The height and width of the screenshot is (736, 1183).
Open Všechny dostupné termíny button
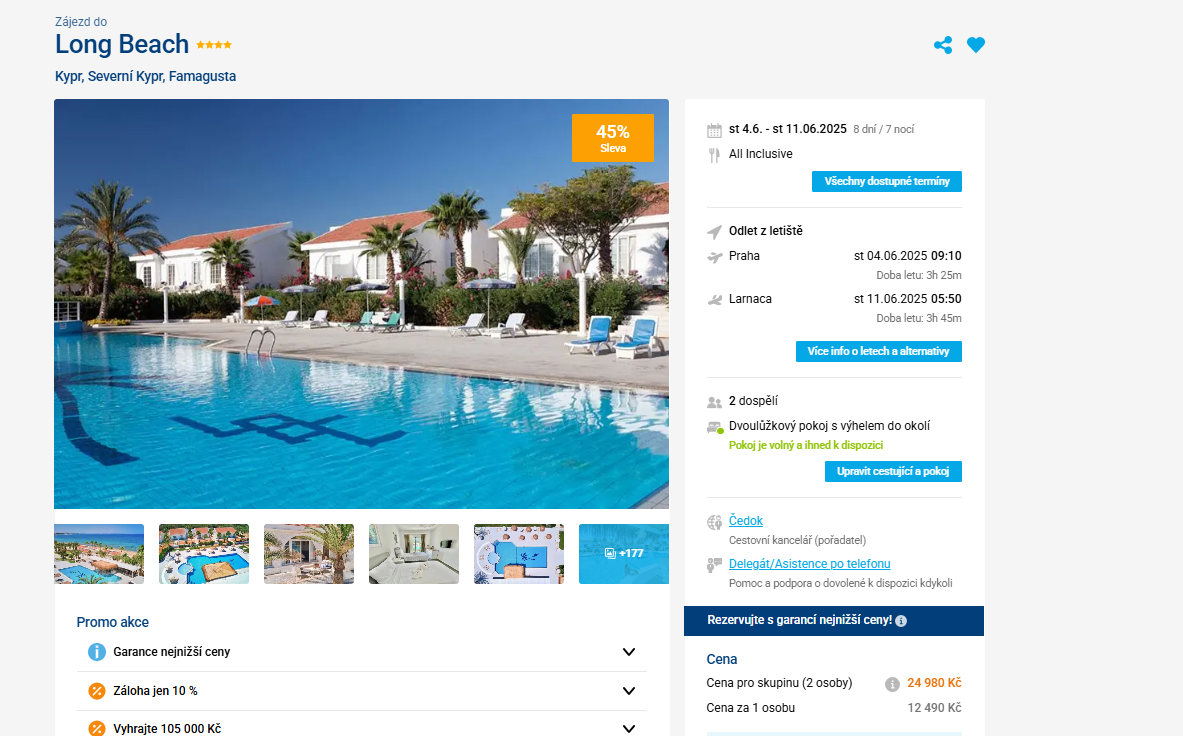pyautogui.click(x=886, y=182)
